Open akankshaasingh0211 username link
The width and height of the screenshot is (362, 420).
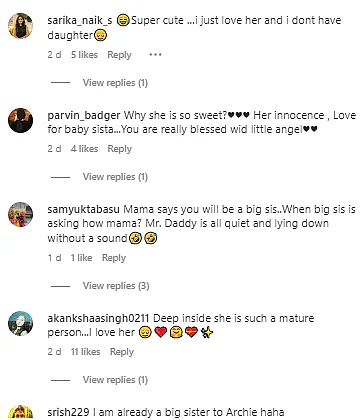tap(98, 318)
